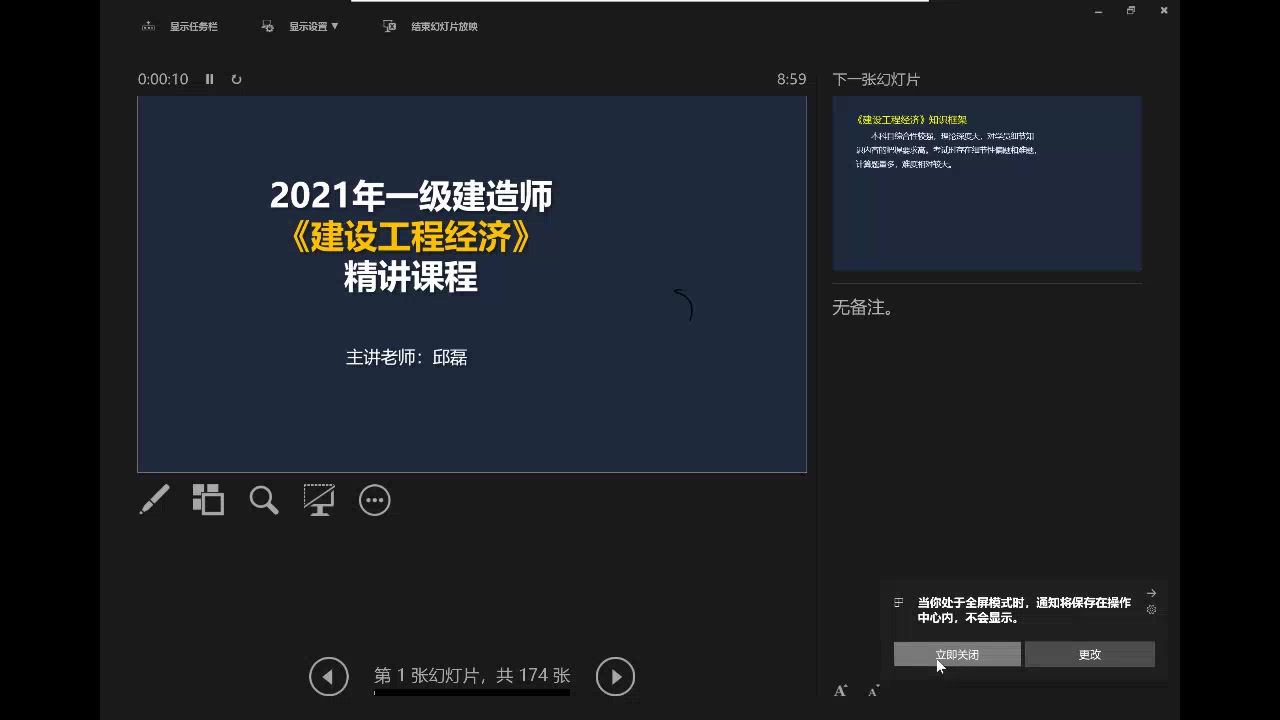Click the current clock time 8:59
Screen dimensions: 1280x720
[x=791, y=79]
